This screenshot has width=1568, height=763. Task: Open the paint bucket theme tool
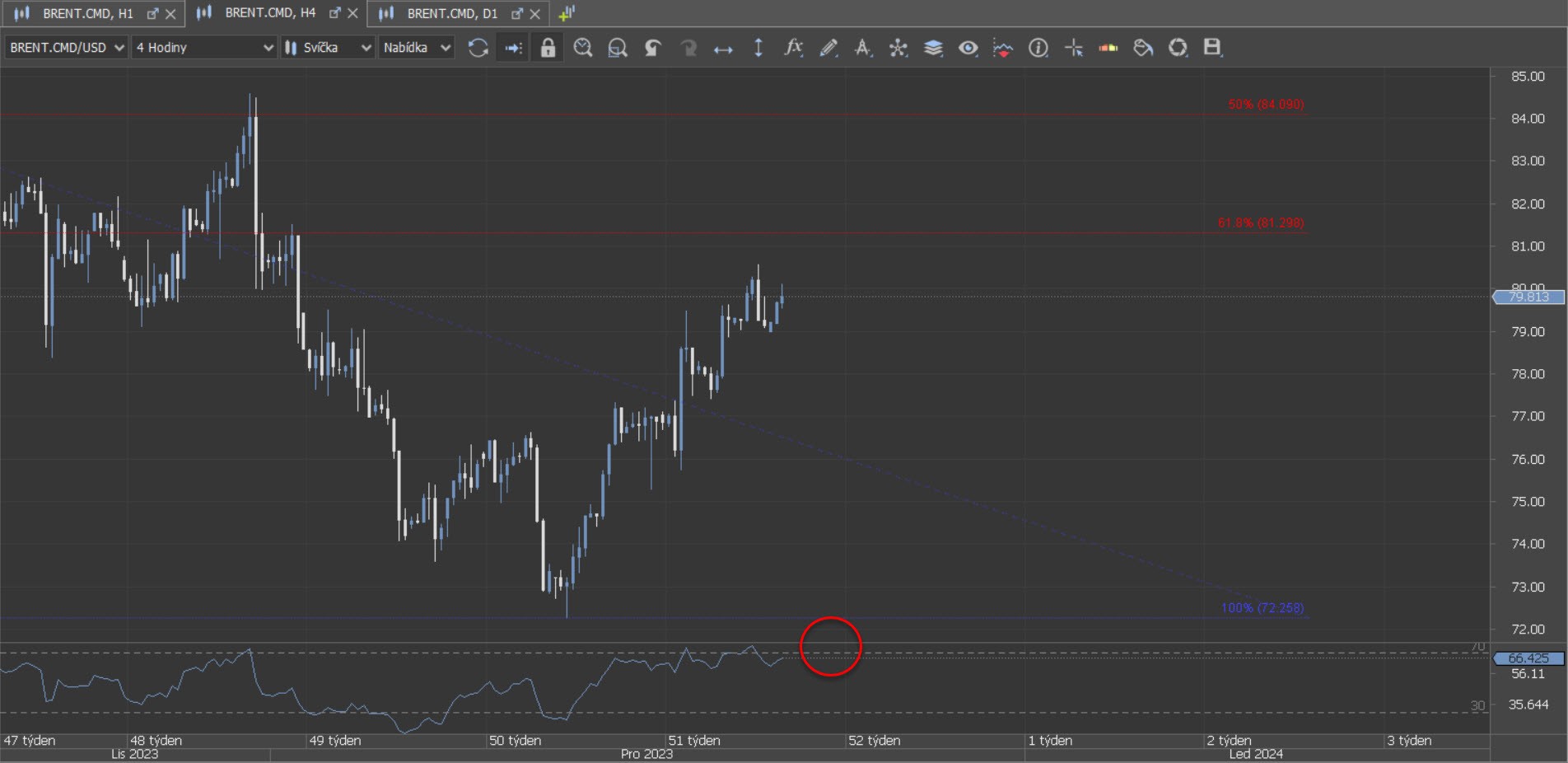(1143, 48)
